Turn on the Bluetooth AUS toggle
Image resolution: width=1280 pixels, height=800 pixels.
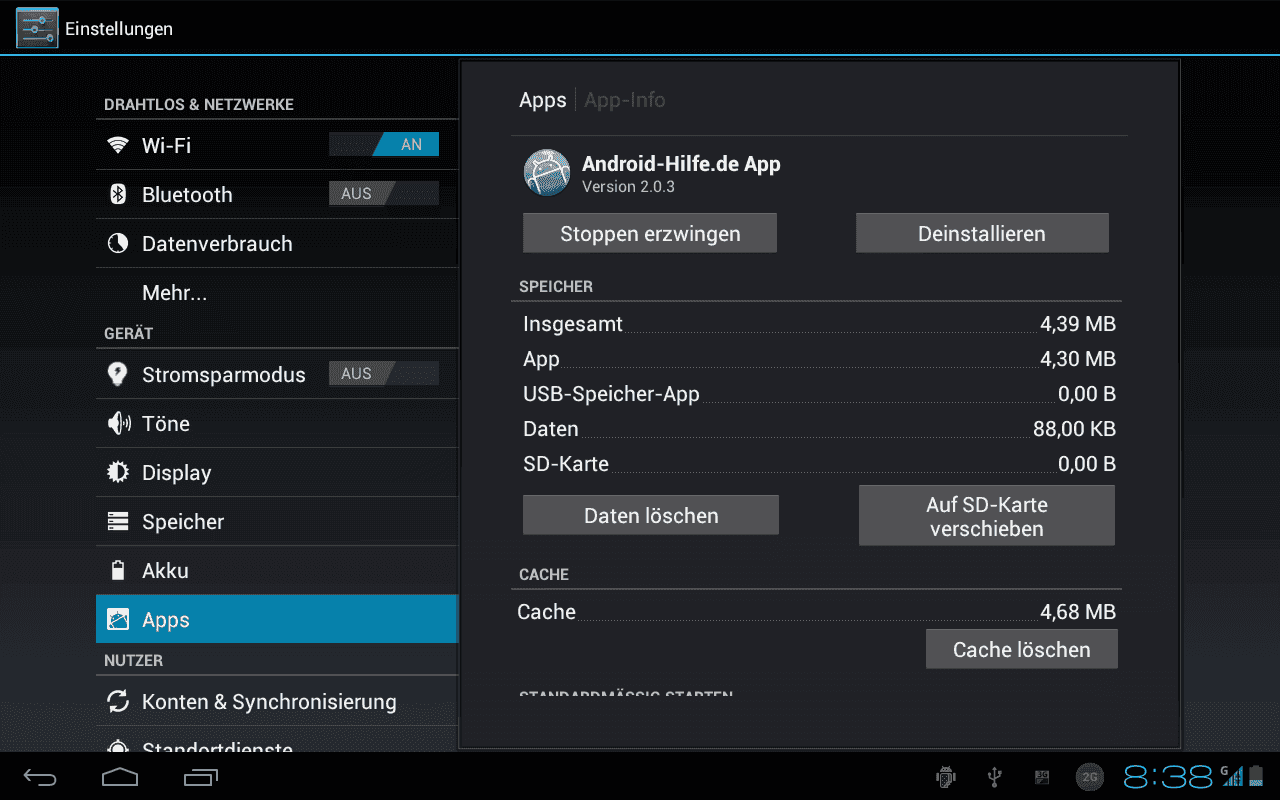coord(384,193)
